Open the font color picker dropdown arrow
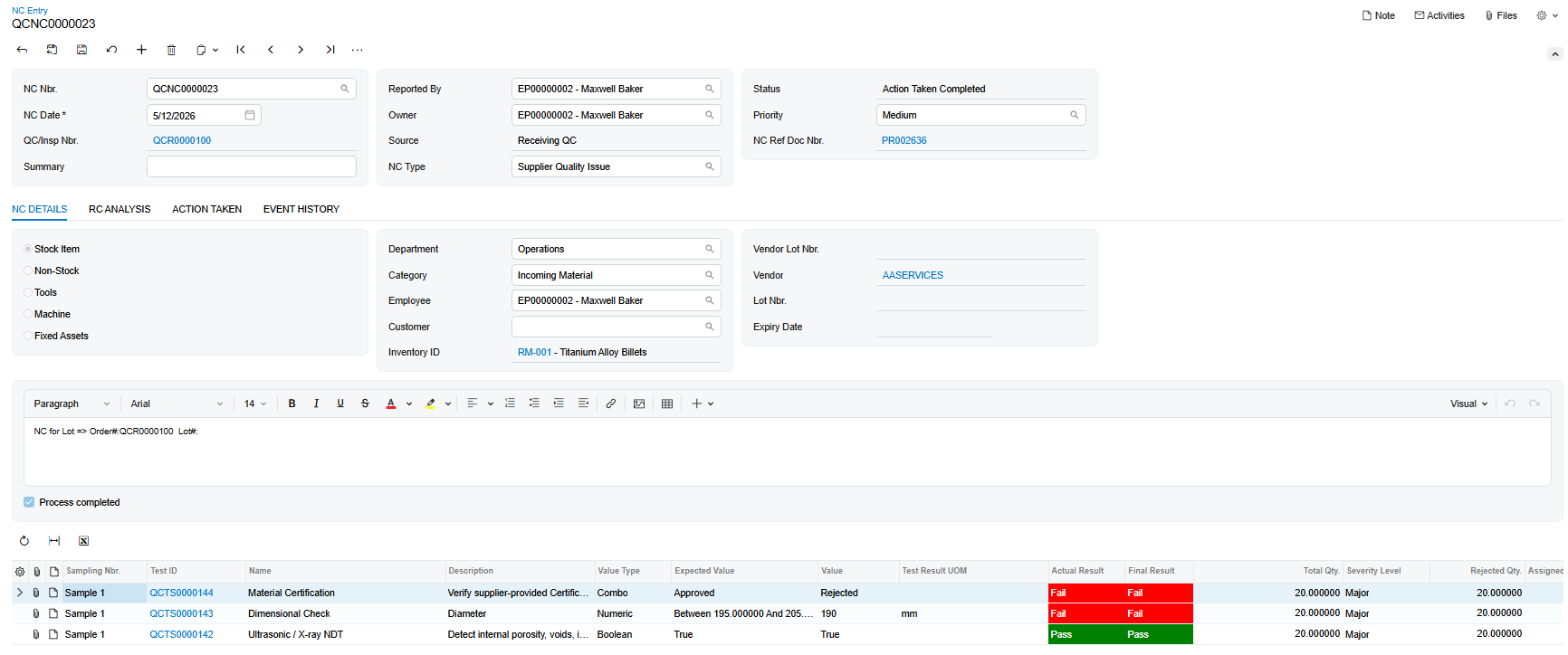Screen dimensions: 1568x655 (x=409, y=403)
